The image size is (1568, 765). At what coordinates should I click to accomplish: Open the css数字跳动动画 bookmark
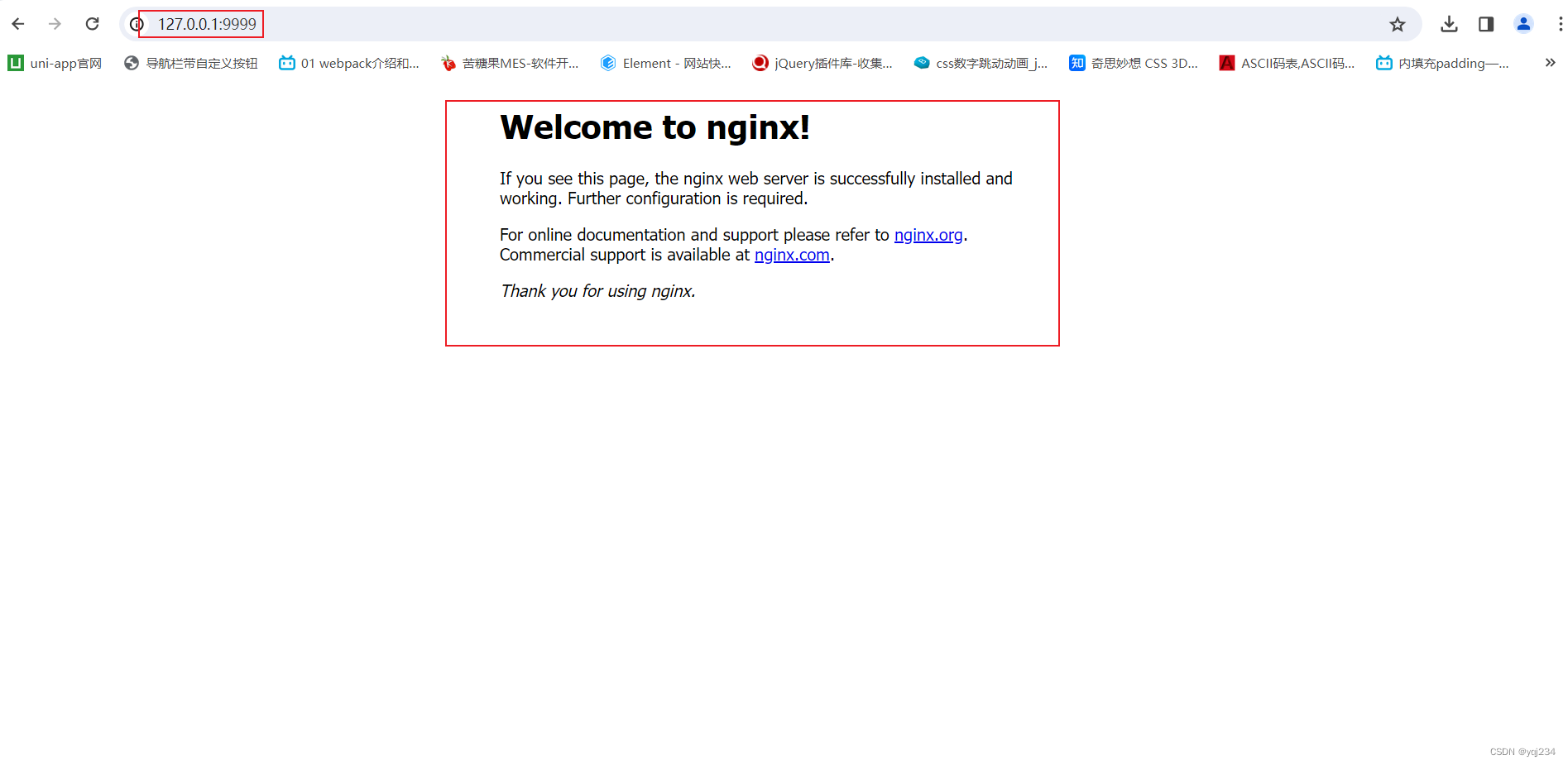[x=981, y=63]
